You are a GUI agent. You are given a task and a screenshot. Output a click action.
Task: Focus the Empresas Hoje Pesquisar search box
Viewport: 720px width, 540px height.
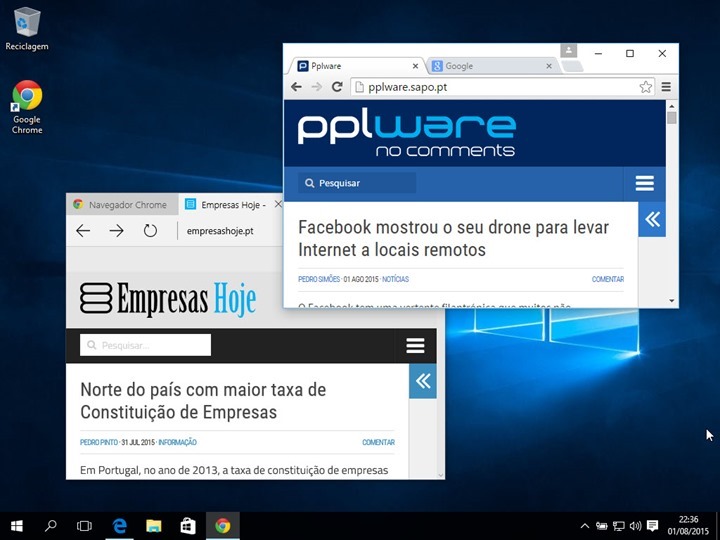tap(145, 345)
